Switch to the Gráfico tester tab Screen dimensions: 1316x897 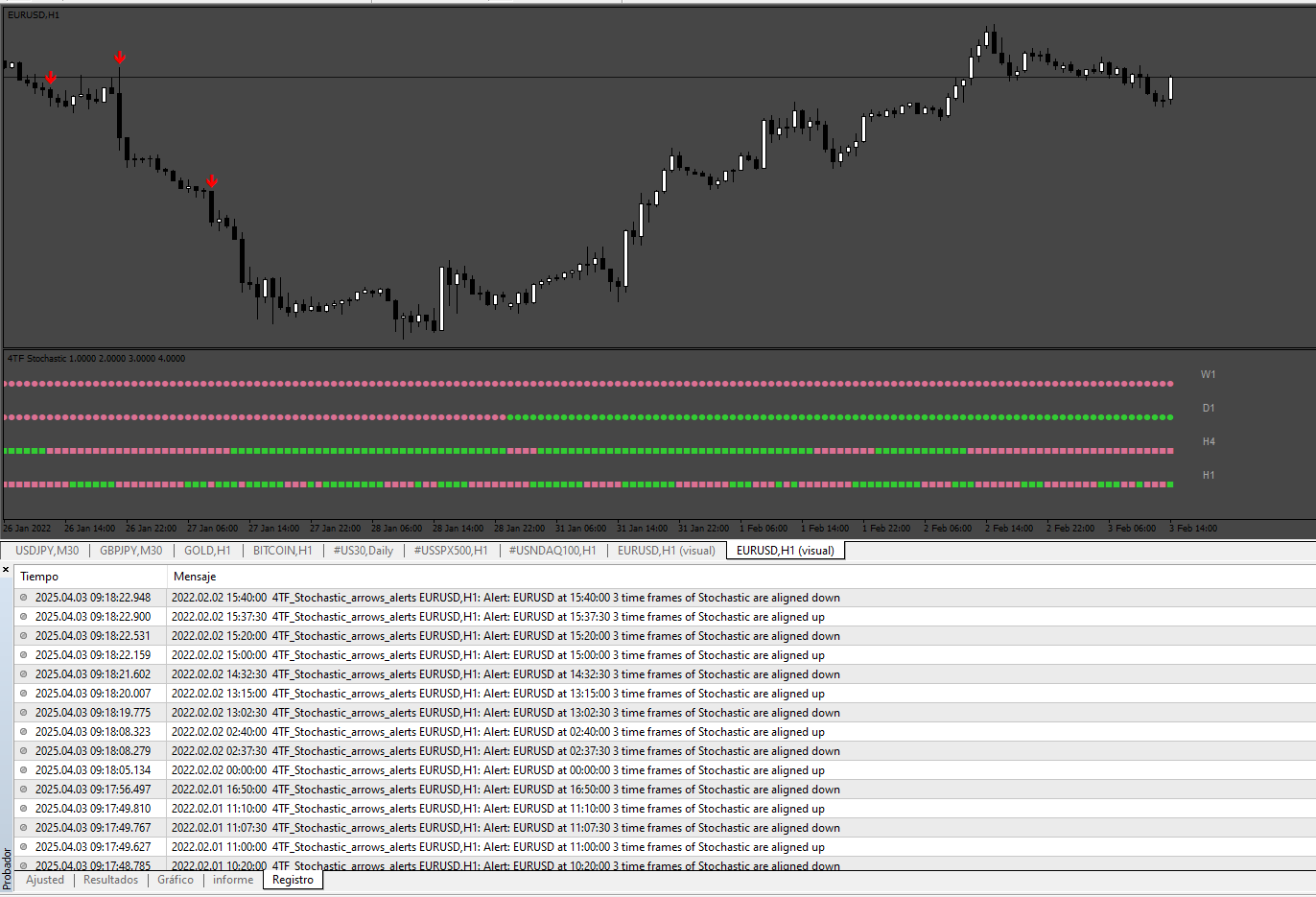point(176,880)
